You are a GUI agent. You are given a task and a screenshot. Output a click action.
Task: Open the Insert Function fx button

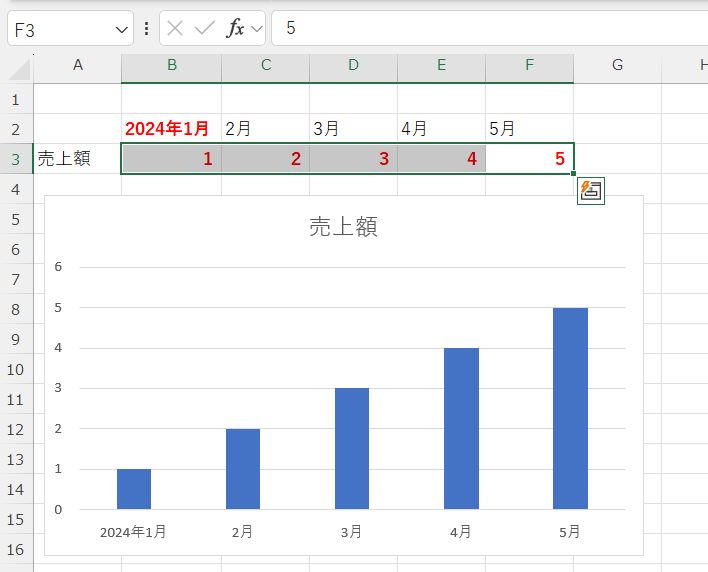235,28
